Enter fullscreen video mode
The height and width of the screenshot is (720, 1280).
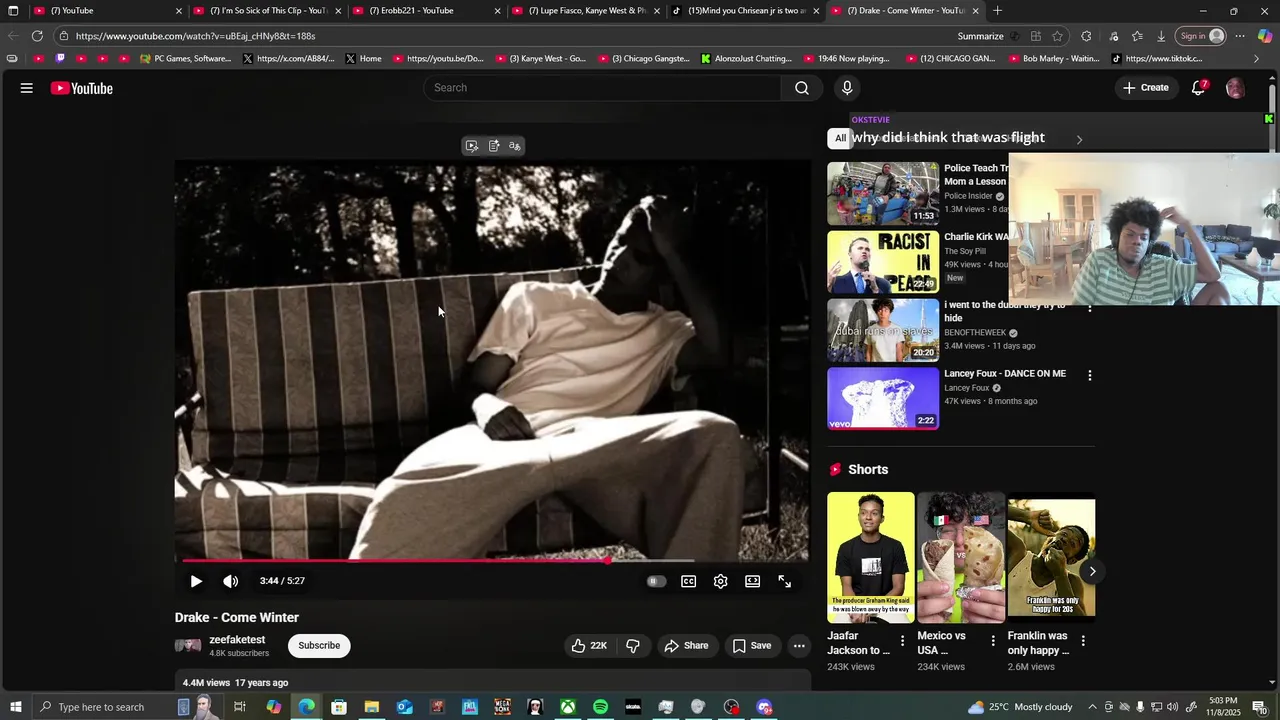(x=785, y=581)
